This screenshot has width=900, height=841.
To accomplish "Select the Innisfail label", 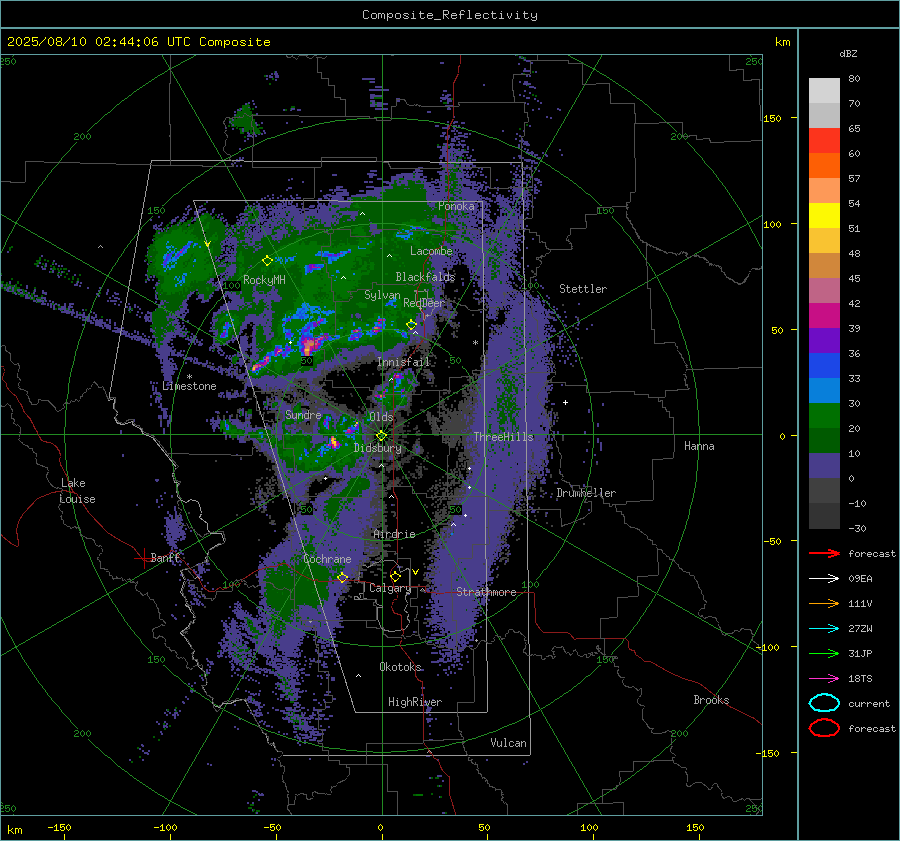I will pos(404,362).
